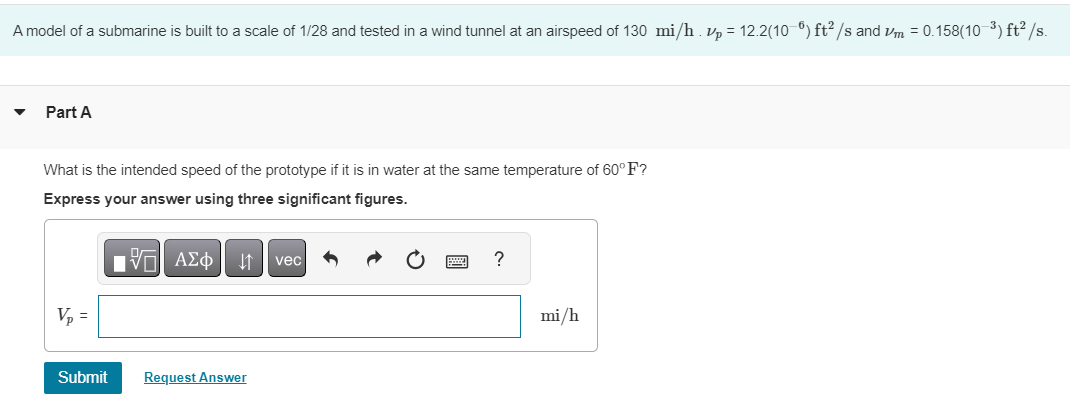Open the math templates button

[x=133, y=260]
